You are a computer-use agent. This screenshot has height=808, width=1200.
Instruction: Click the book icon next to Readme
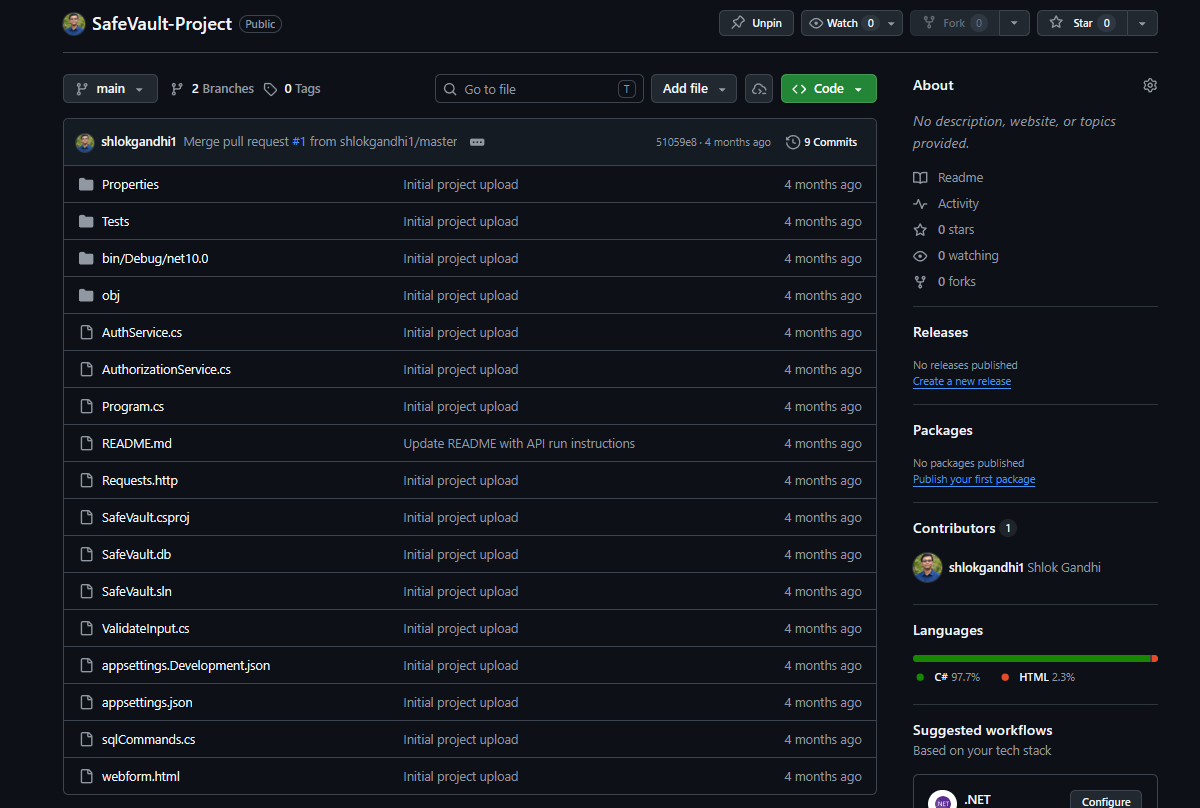(x=920, y=177)
